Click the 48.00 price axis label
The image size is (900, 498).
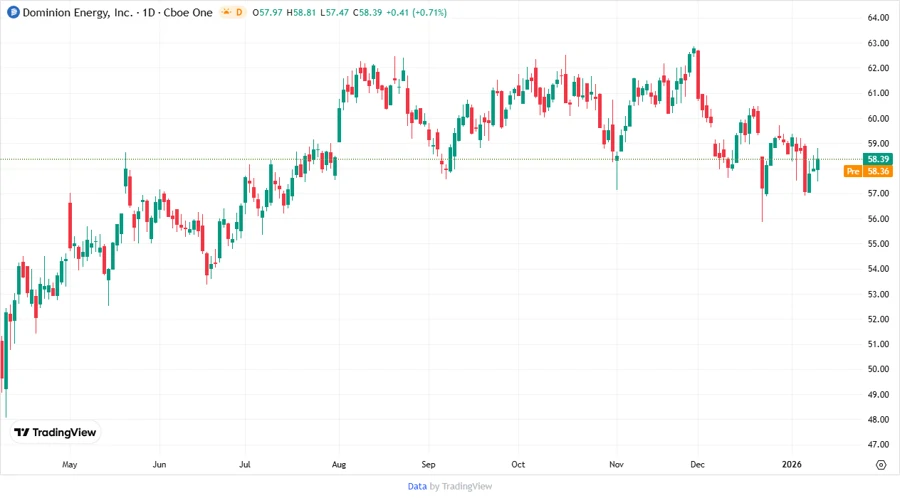coord(878,419)
